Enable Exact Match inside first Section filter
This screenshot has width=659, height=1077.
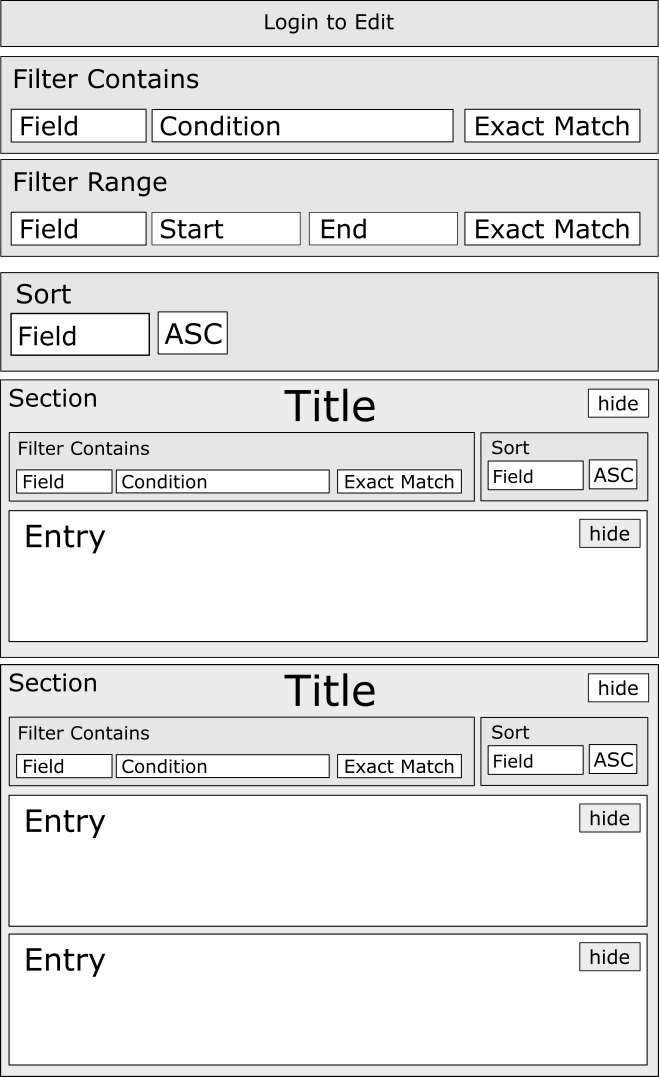399,481
